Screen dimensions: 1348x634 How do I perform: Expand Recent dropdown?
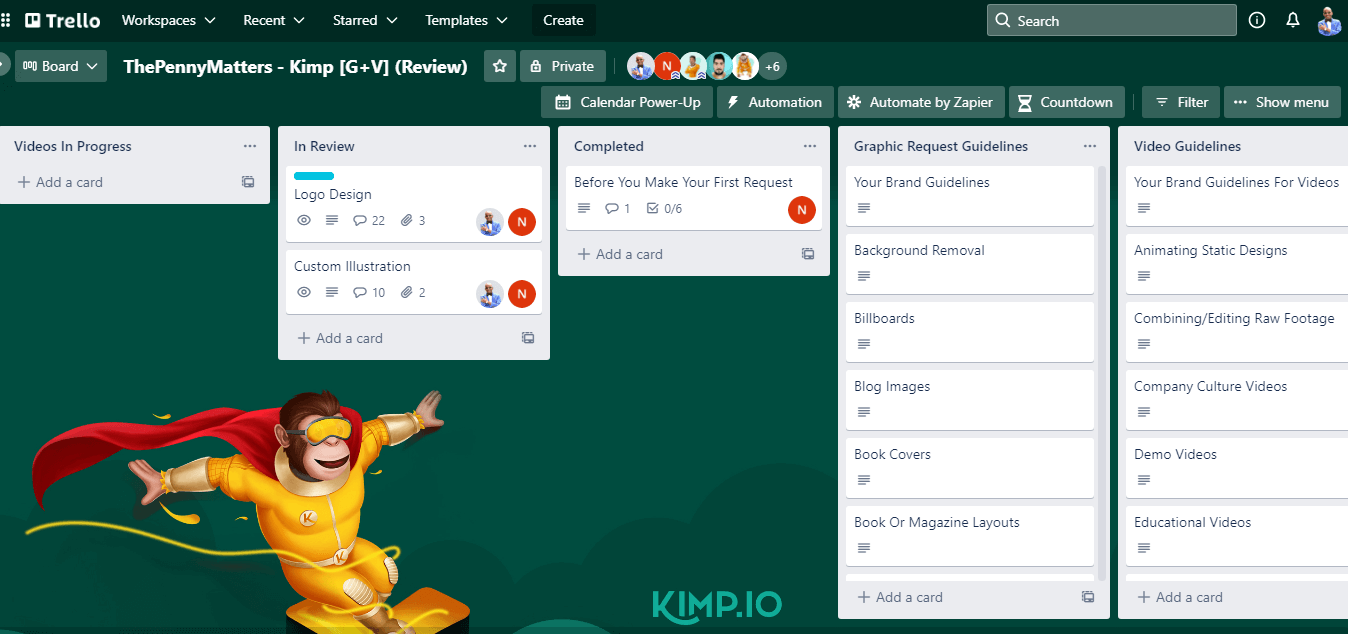pyautogui.click(x=276, y=20)
